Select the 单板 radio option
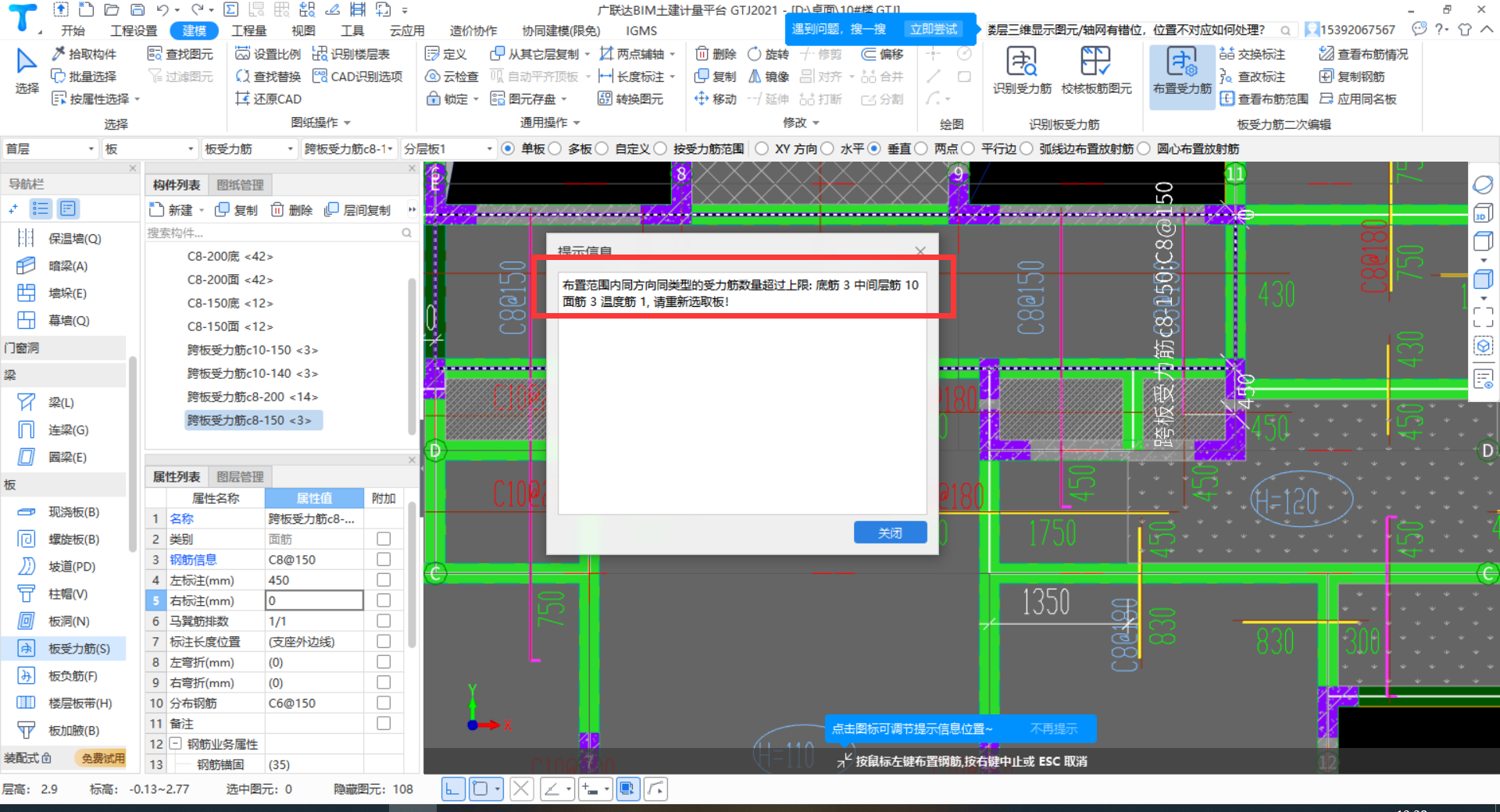 tap(509, 148)
